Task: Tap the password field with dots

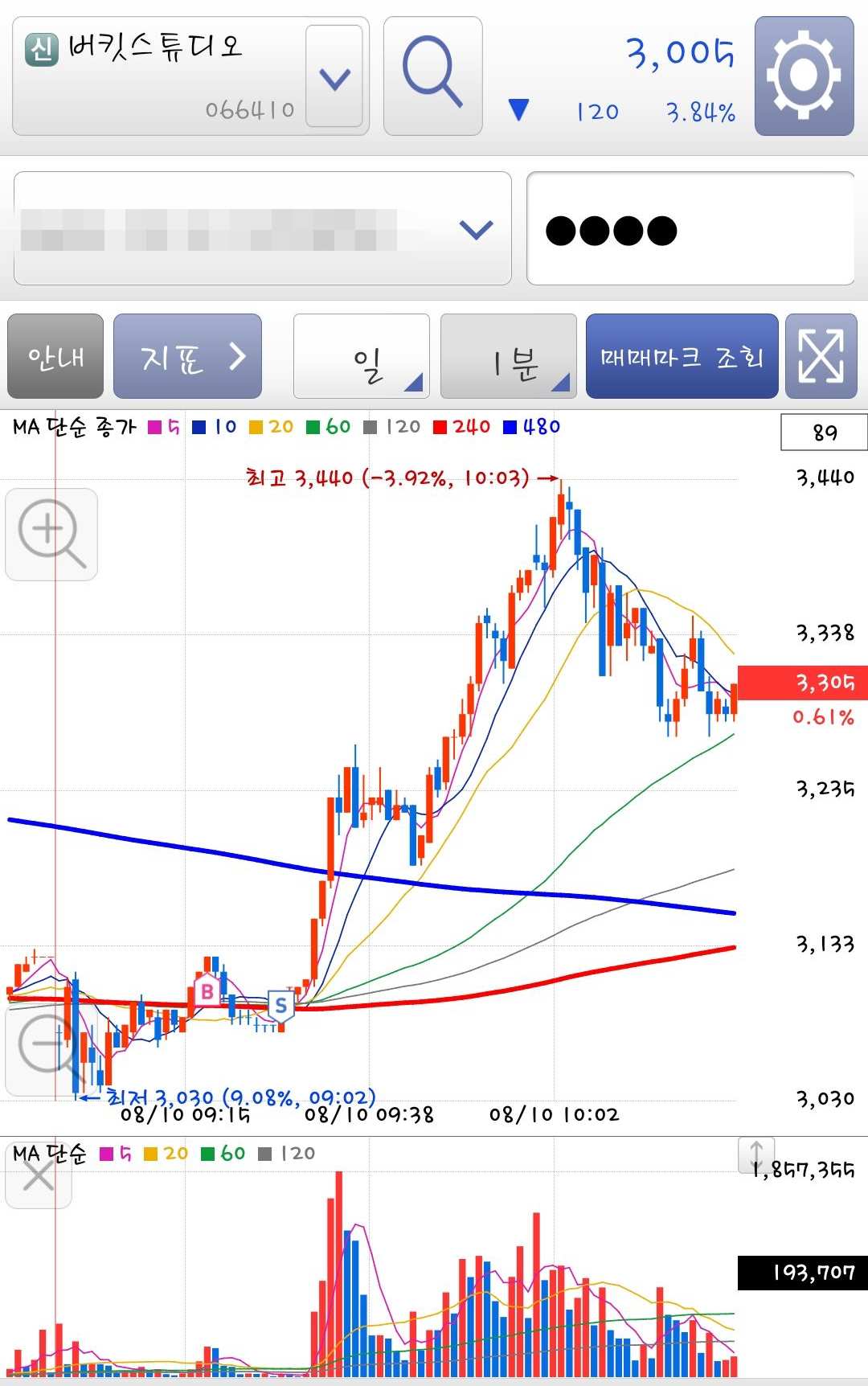Action: point(690,228)
